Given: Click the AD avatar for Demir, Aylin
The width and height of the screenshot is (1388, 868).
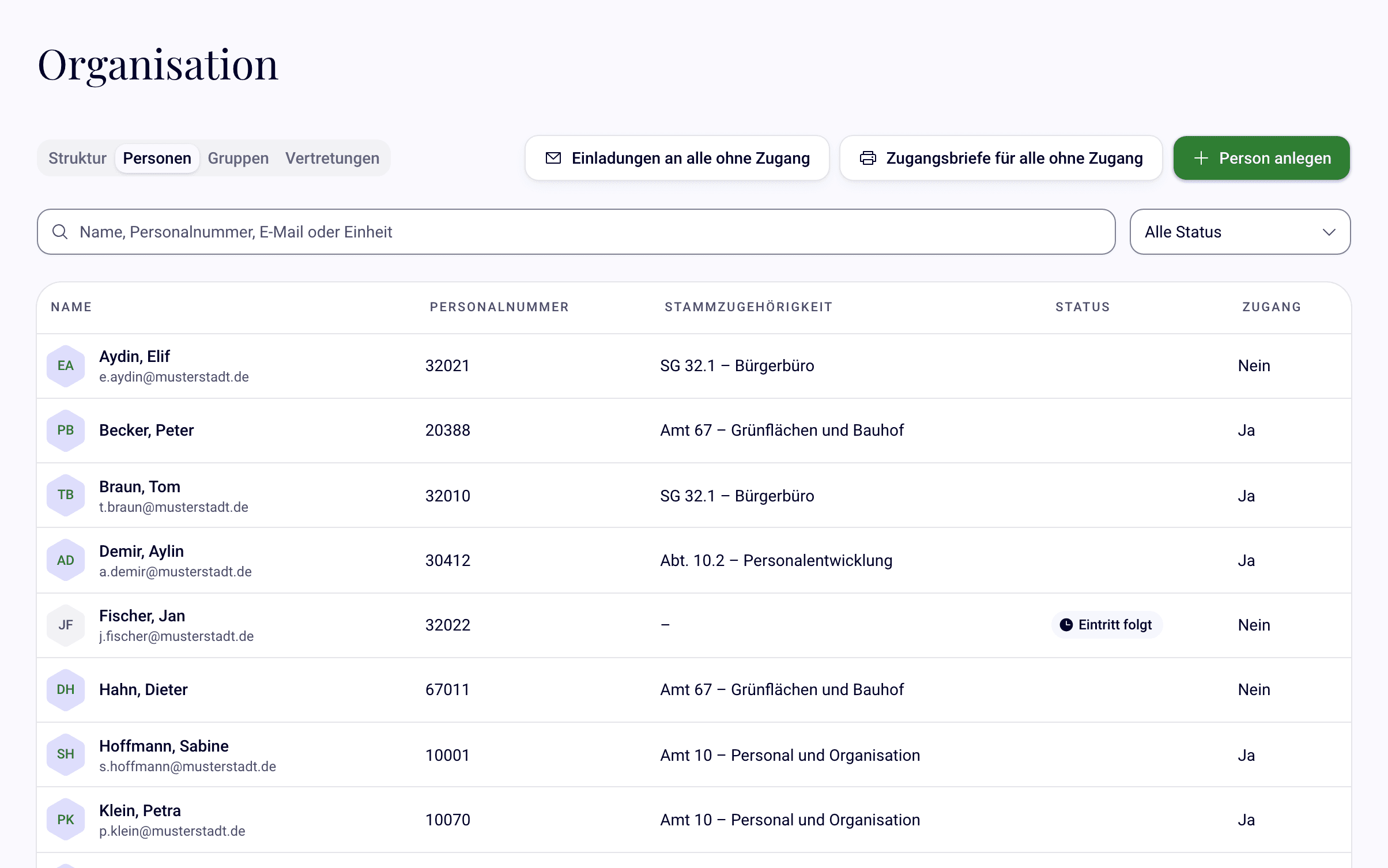Looking at the screenshot, I should click(x=66, y=560).
